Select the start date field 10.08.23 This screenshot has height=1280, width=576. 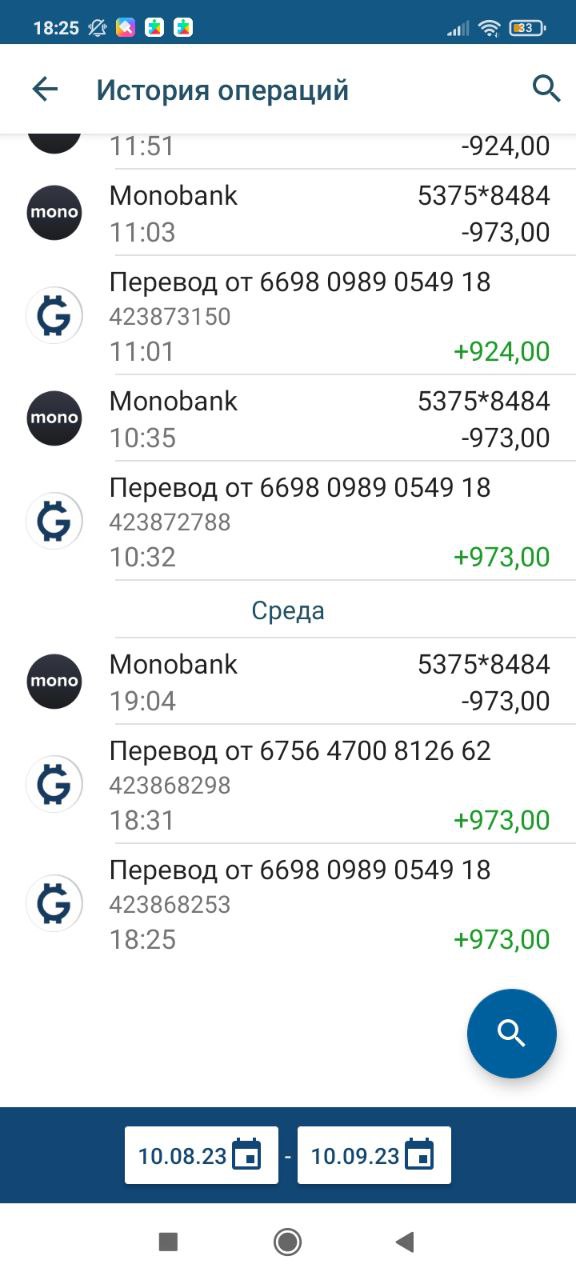coord(201,1155)
